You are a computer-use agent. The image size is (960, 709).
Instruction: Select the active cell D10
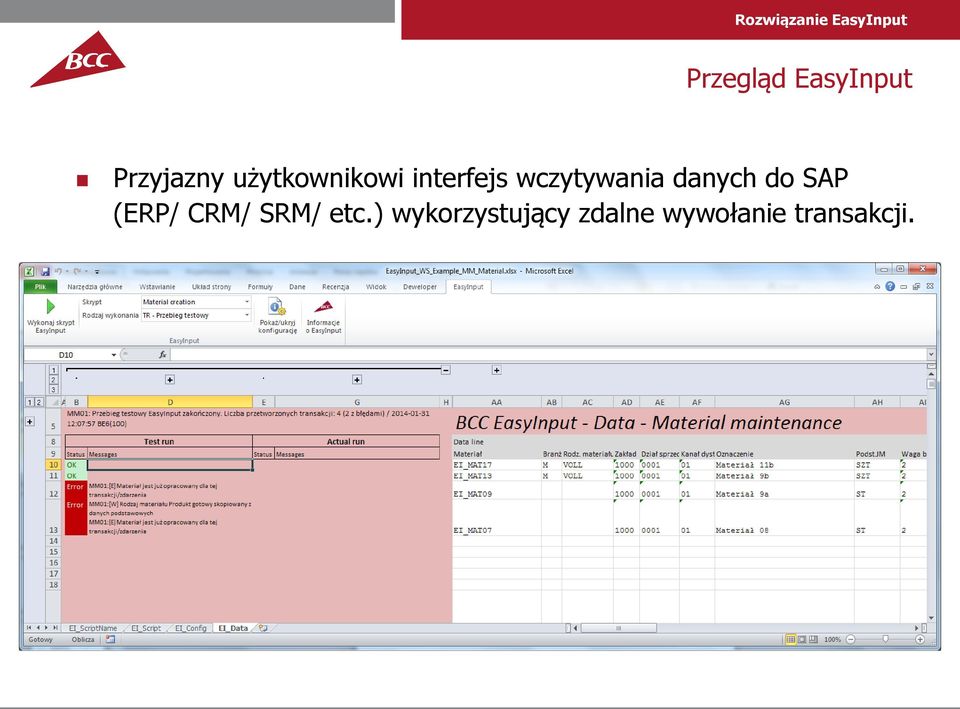170,465
